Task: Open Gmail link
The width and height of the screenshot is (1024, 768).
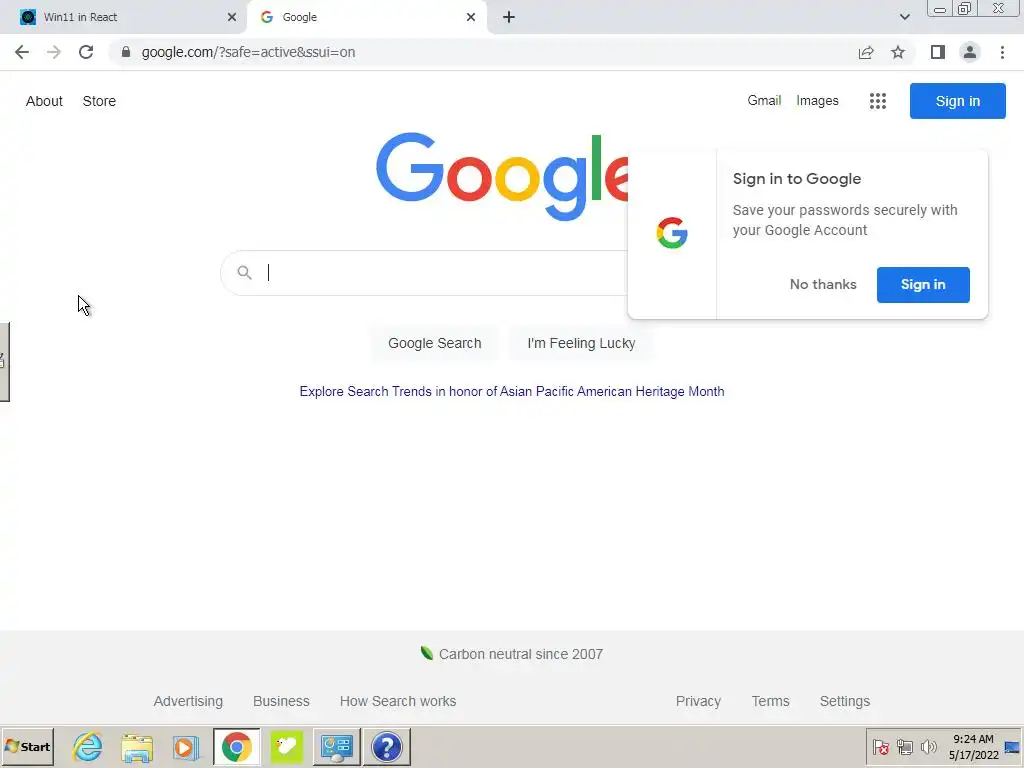Action: (764, 101)
